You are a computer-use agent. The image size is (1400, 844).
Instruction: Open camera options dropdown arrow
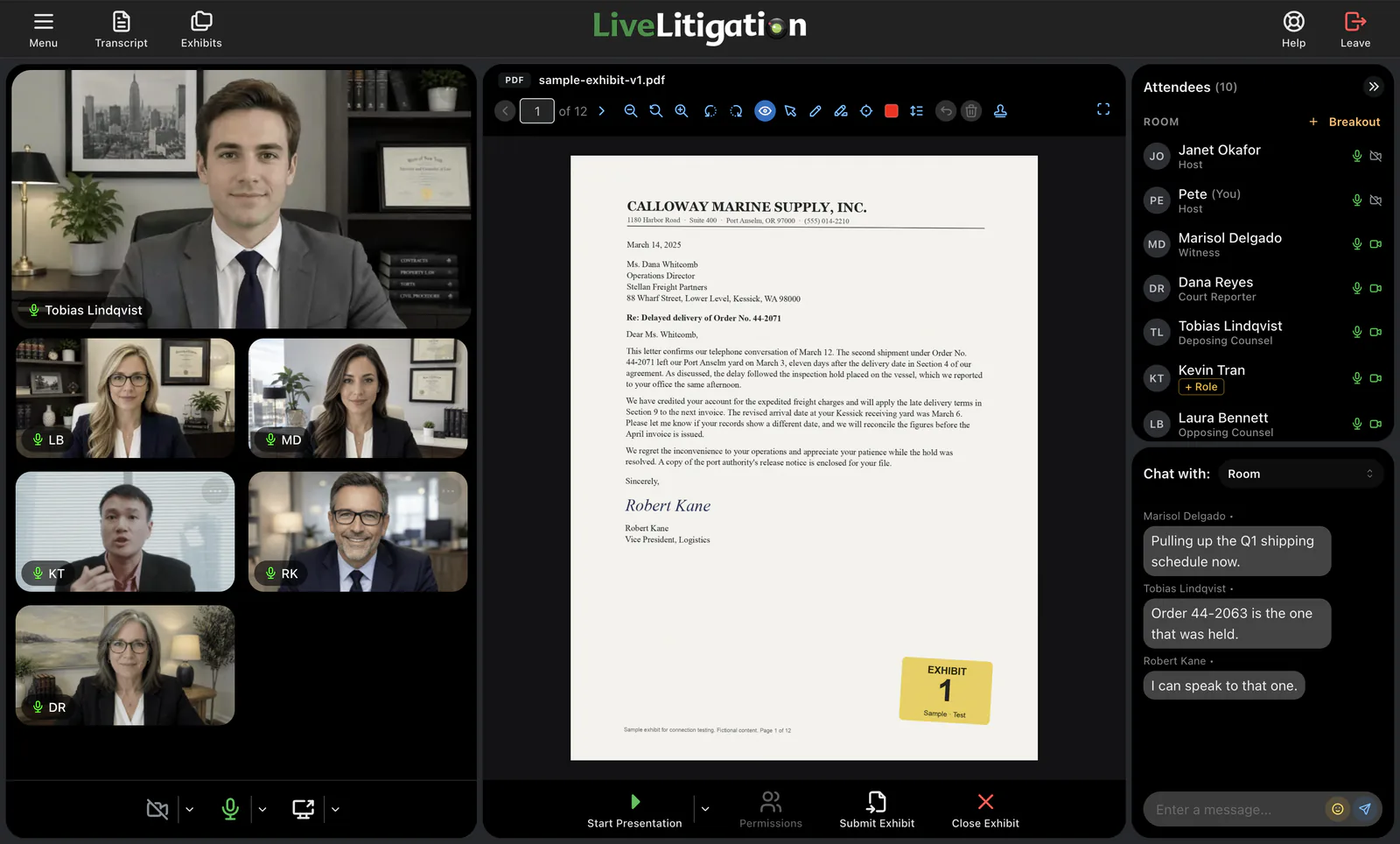click(189, 810)
